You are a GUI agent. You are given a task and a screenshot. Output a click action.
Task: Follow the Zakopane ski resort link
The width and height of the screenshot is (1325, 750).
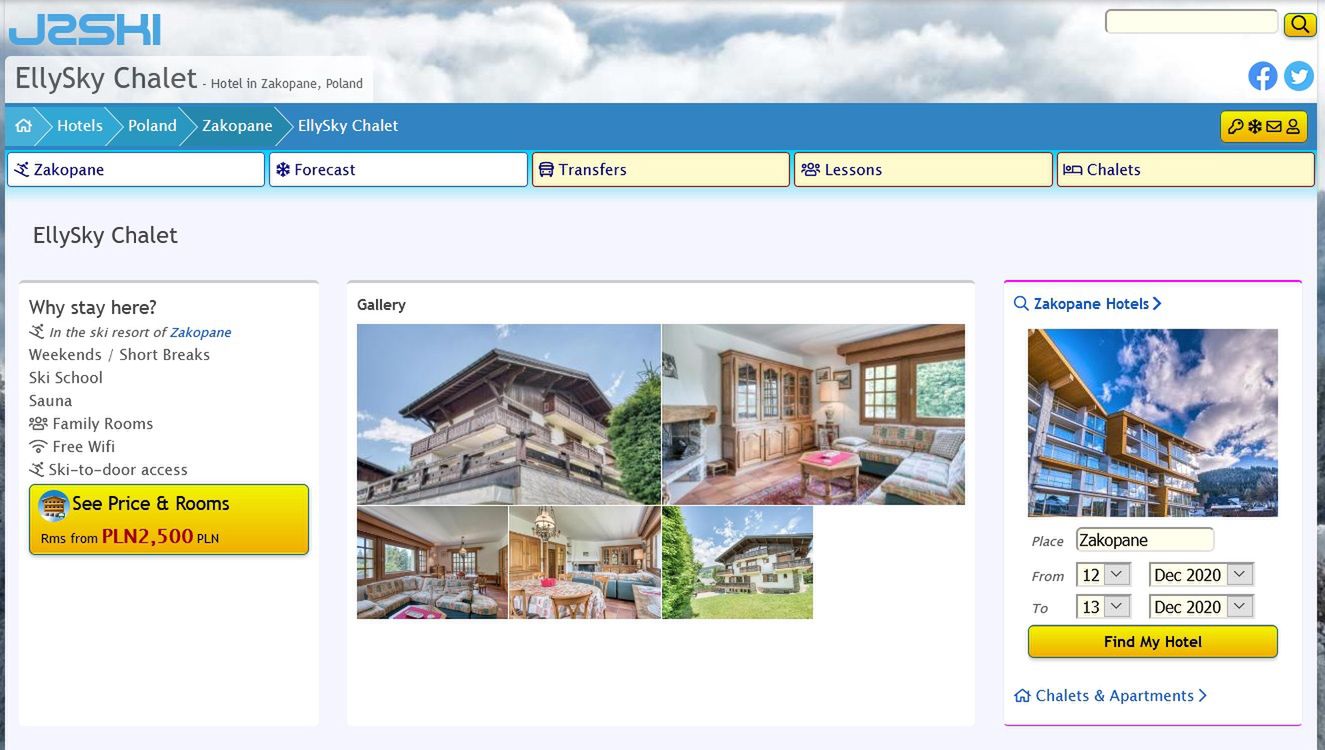(200, 333)
